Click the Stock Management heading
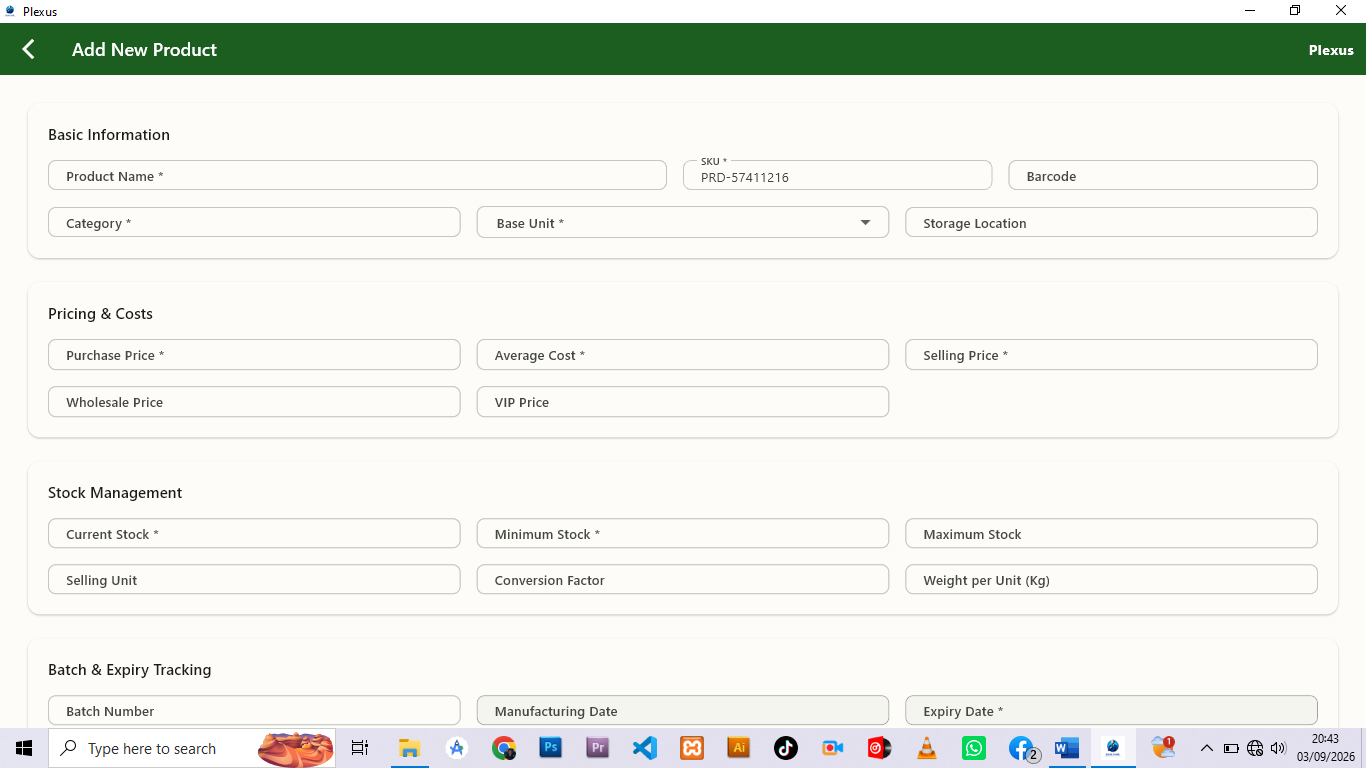The width and height of the screenshot is (1366, 768). click(x=115, y=492)
